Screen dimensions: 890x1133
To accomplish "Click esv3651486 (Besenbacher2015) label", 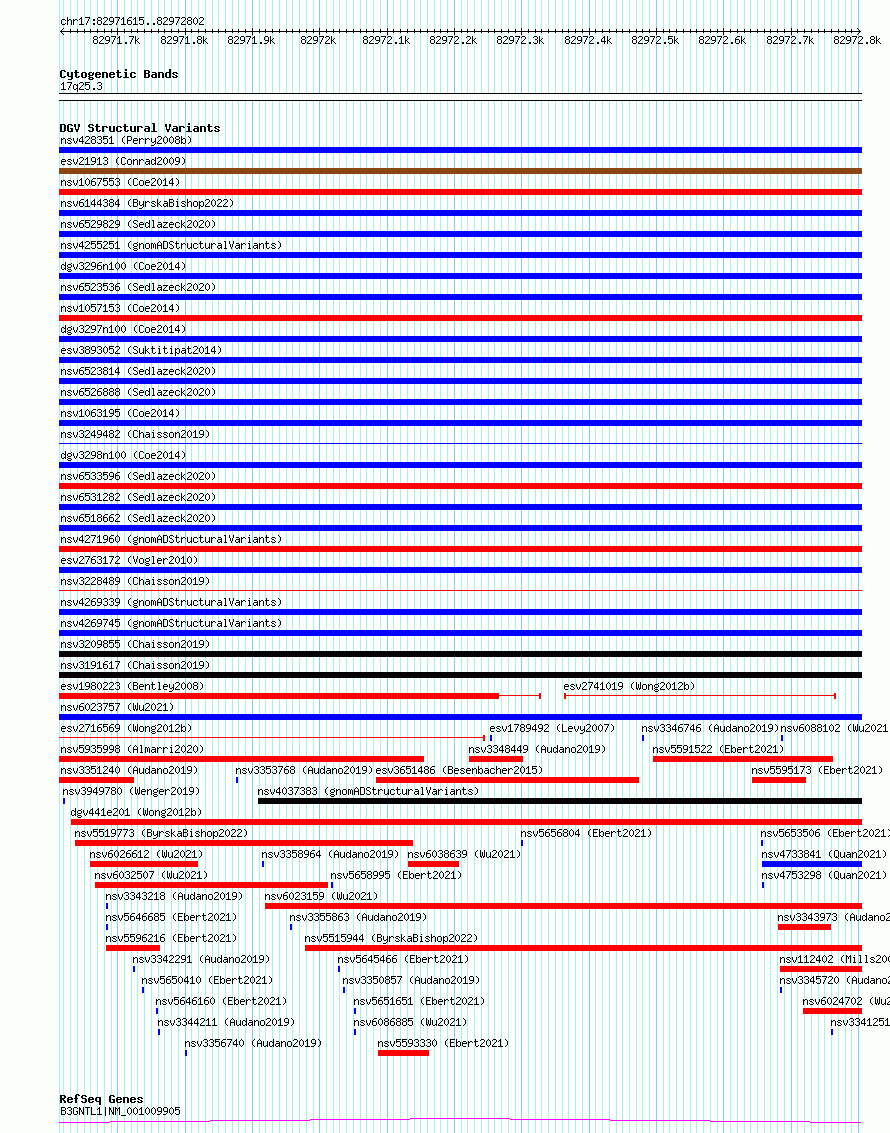I will (459, 770).
